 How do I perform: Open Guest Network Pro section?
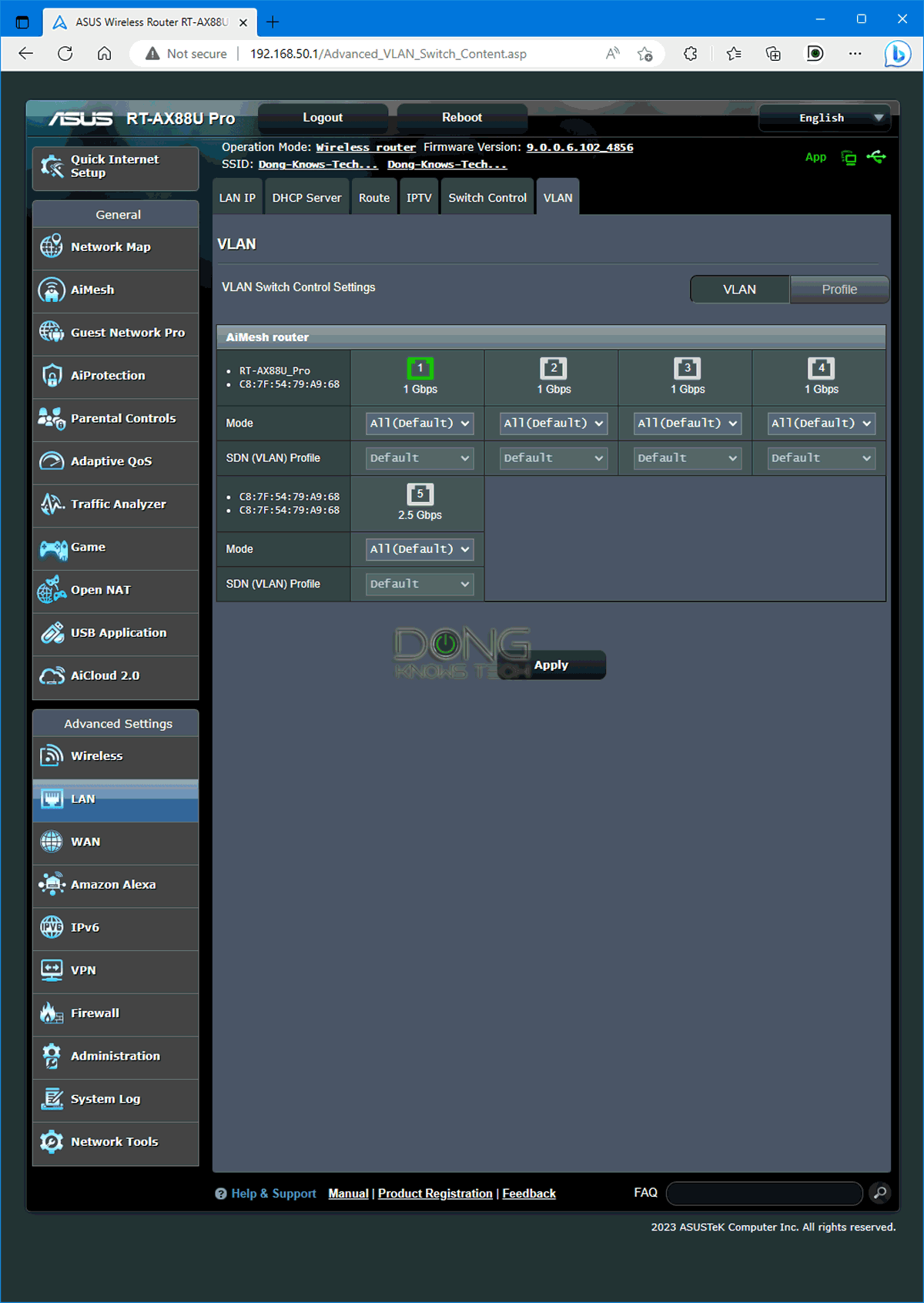115,333
